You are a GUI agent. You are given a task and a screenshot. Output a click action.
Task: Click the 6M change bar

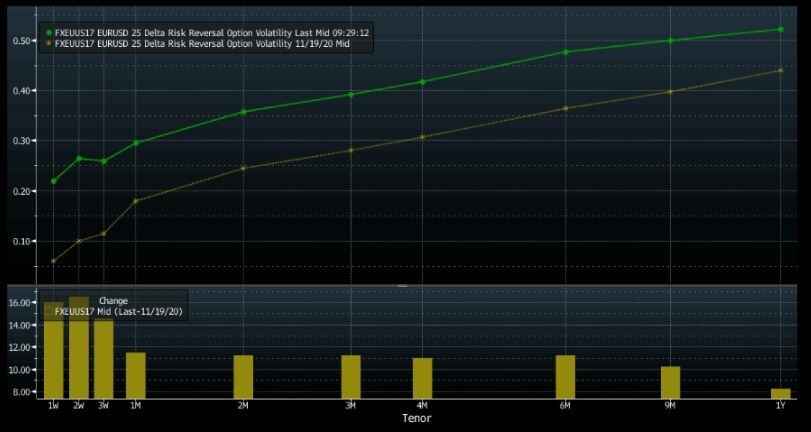click(566, 377)
